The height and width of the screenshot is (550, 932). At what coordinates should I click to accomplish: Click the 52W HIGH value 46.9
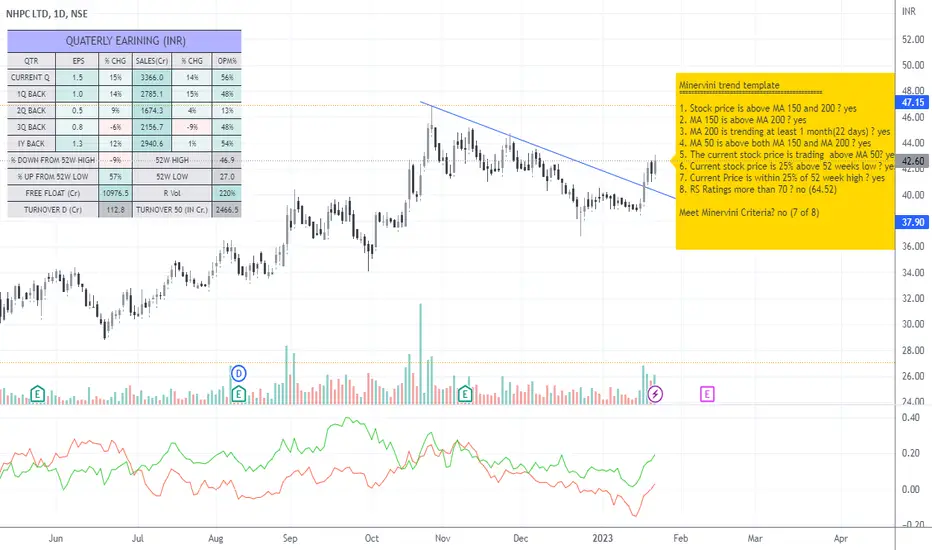pos(226,160)
